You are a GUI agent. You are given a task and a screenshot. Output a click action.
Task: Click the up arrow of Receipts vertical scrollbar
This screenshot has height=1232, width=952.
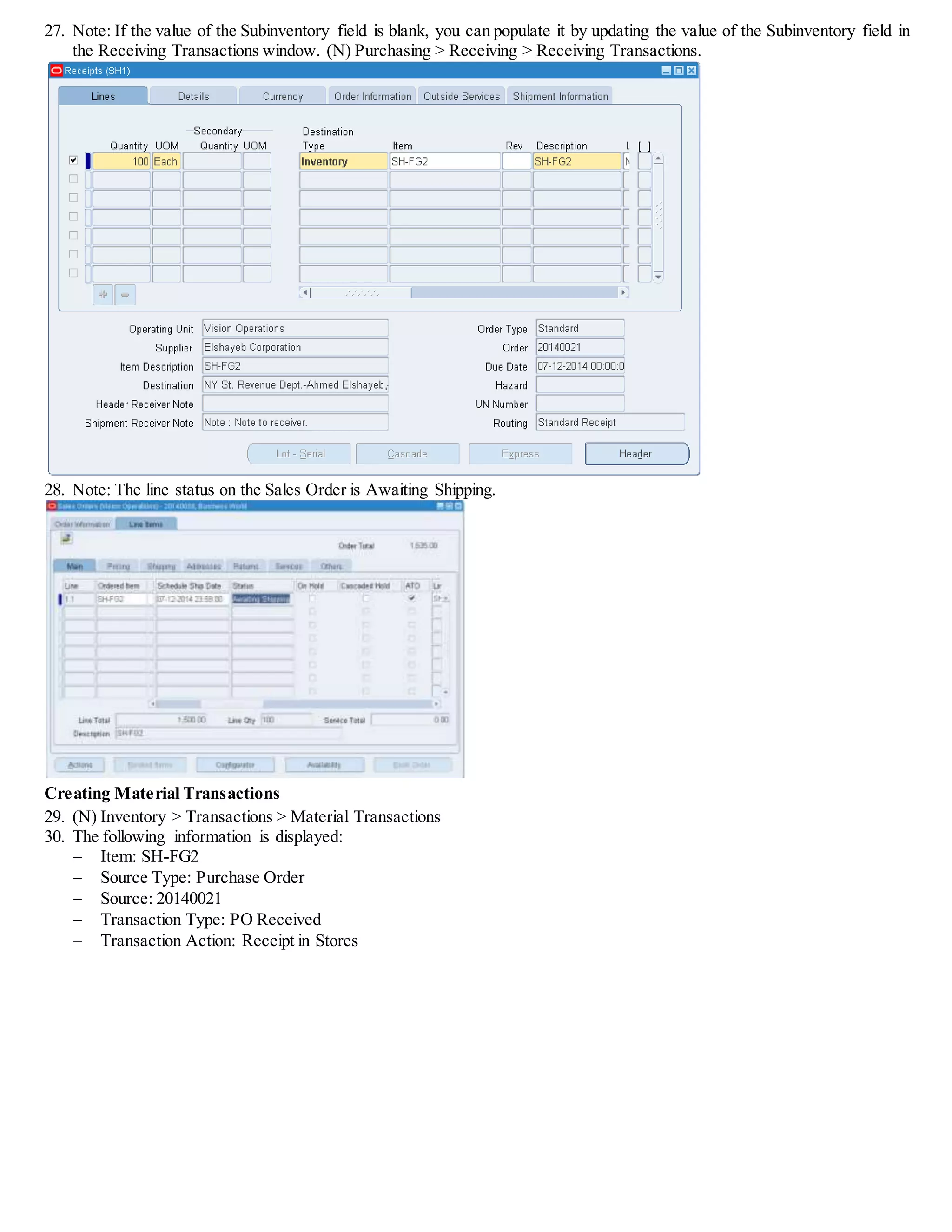pyautogui.click(x=658, y=159)
